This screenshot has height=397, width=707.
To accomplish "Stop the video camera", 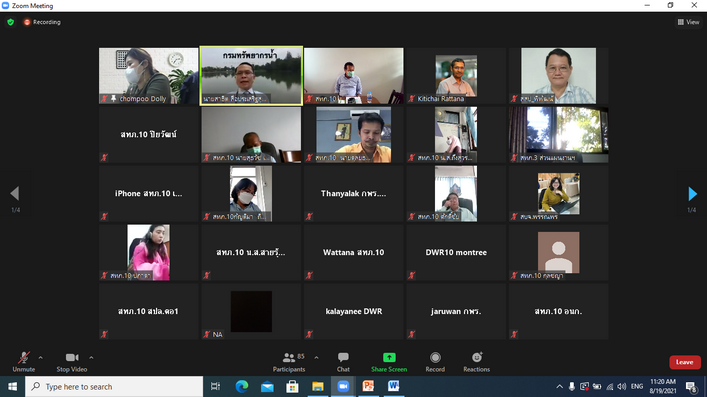I will tap(72, 362).
